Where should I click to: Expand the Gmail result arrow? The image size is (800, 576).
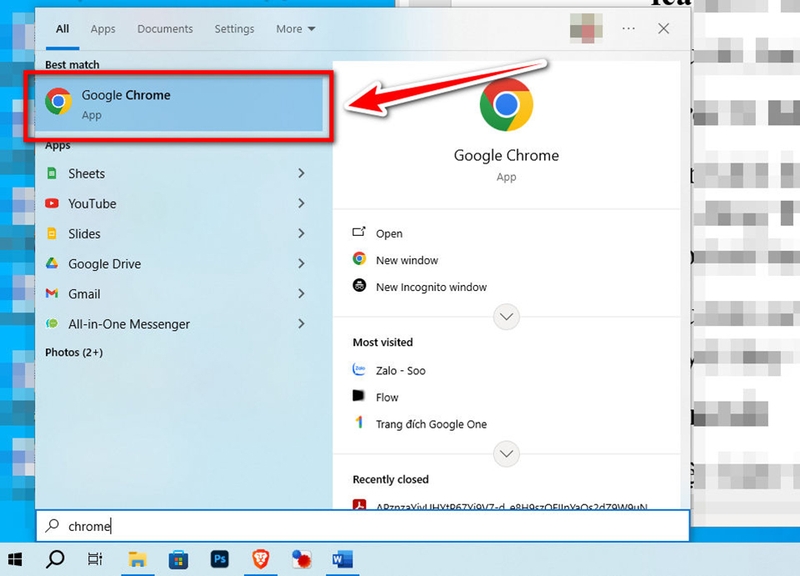pos(302,293)
